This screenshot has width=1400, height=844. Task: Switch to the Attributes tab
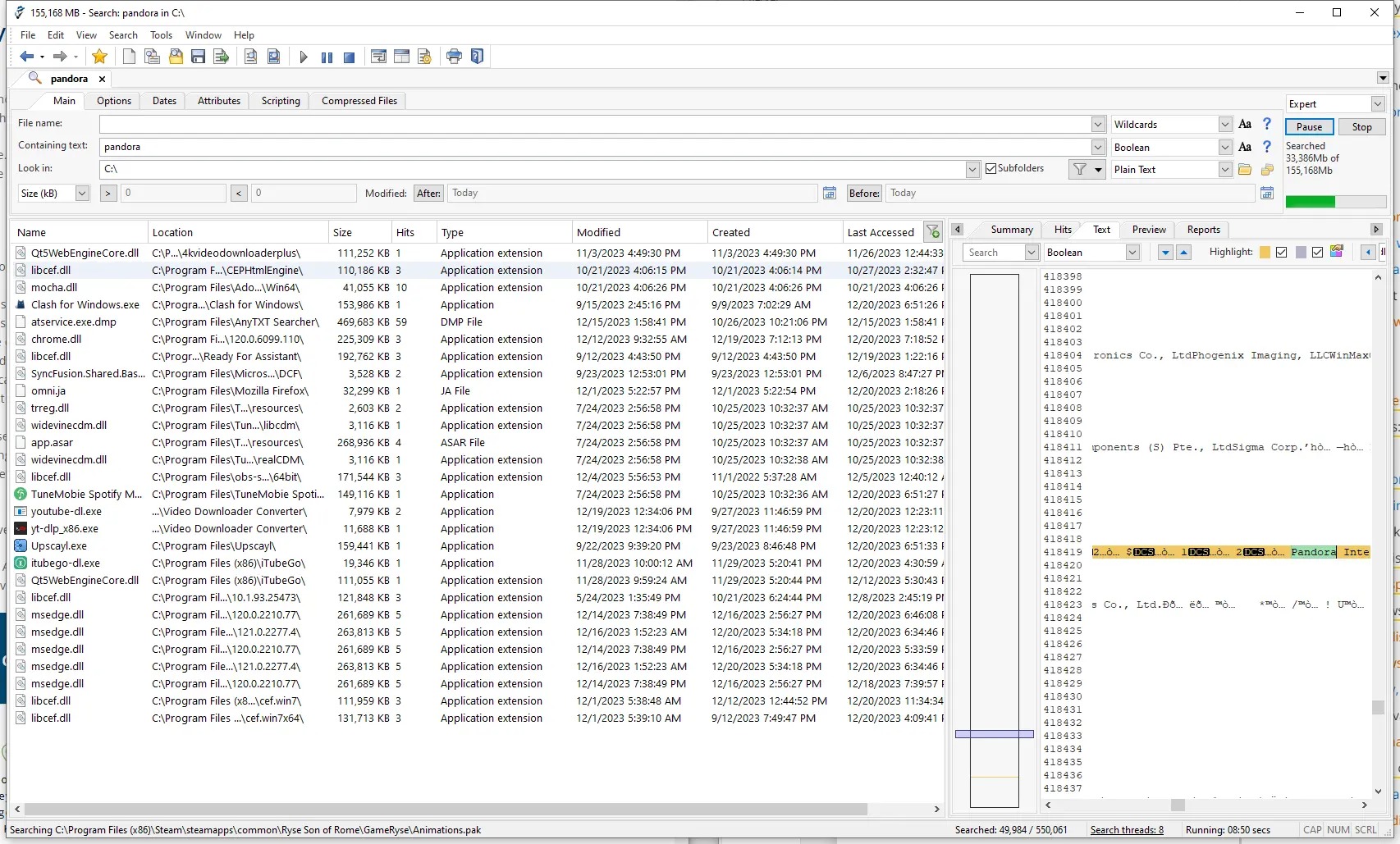coord(219,101)
